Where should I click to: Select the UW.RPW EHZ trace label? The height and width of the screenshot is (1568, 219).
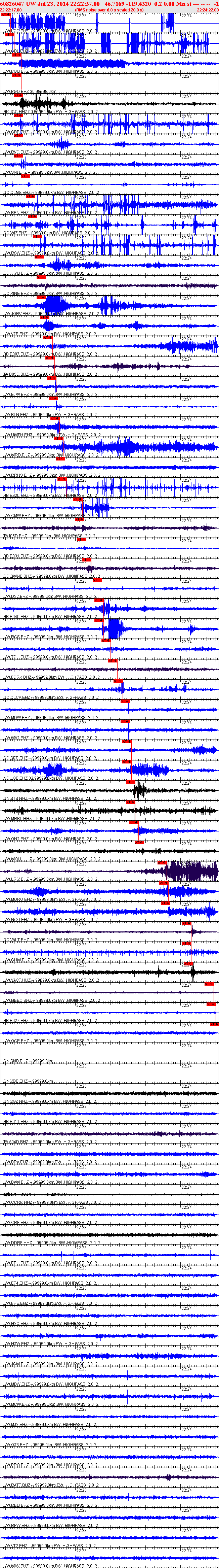pyautogui.click(x=50, y=1525)
